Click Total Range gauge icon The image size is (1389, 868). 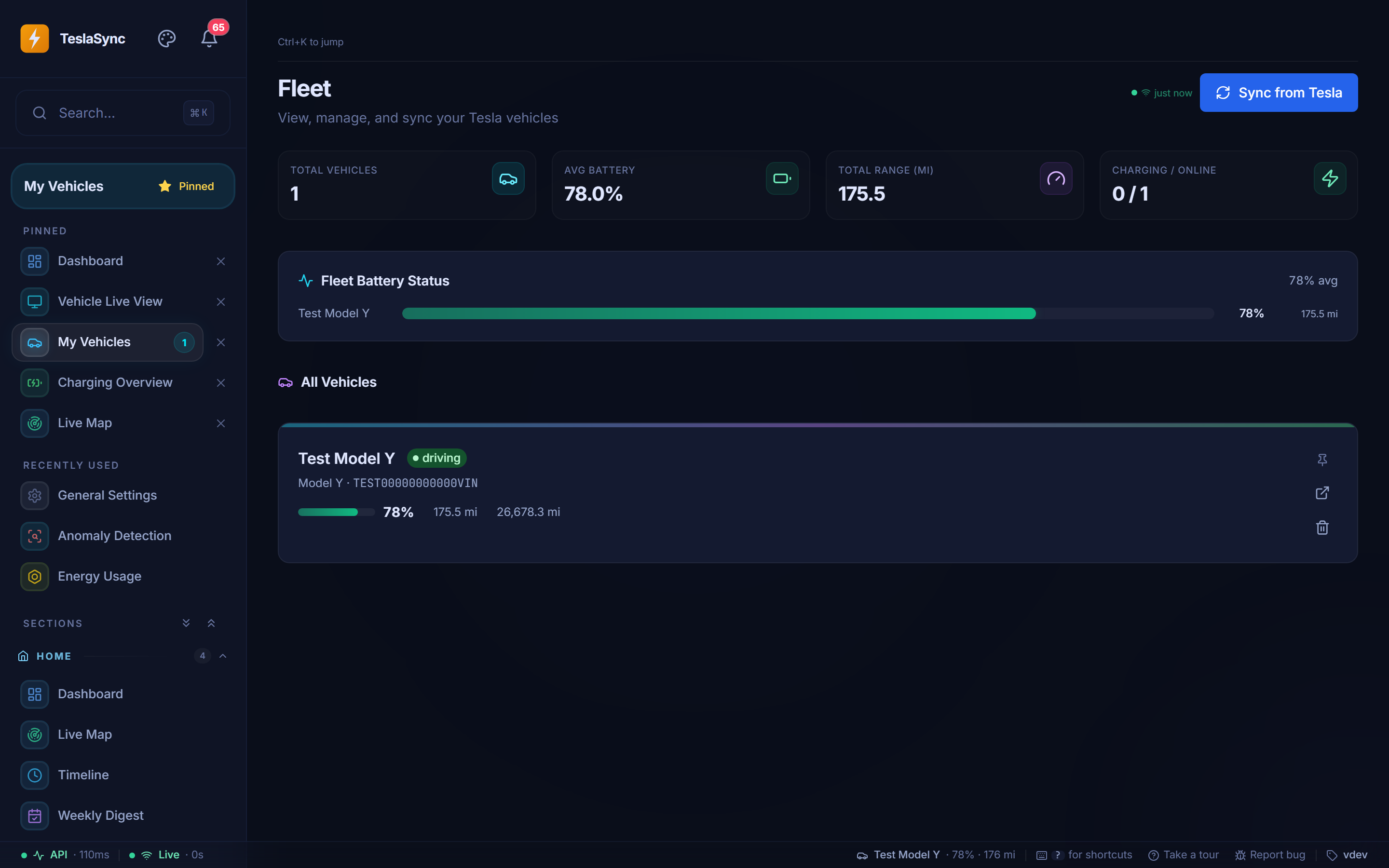coord(1056,178)
